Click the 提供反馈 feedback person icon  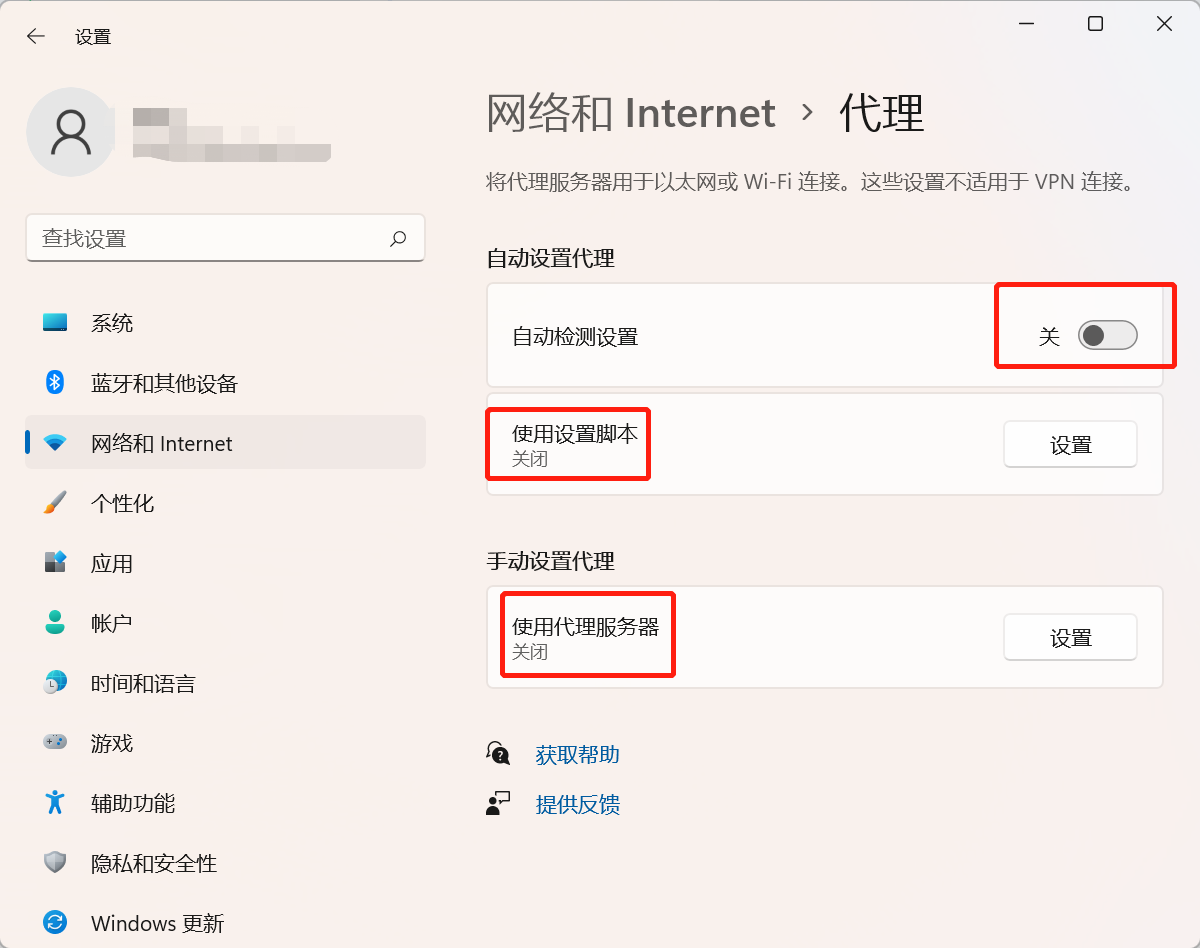tap(498, 804)
